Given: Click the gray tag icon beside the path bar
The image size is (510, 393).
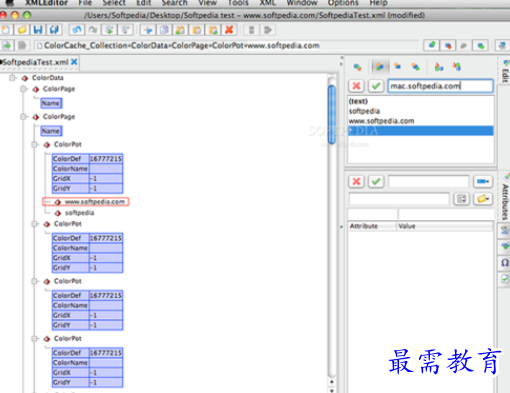Looking at the screenshot, I should 22,45.
